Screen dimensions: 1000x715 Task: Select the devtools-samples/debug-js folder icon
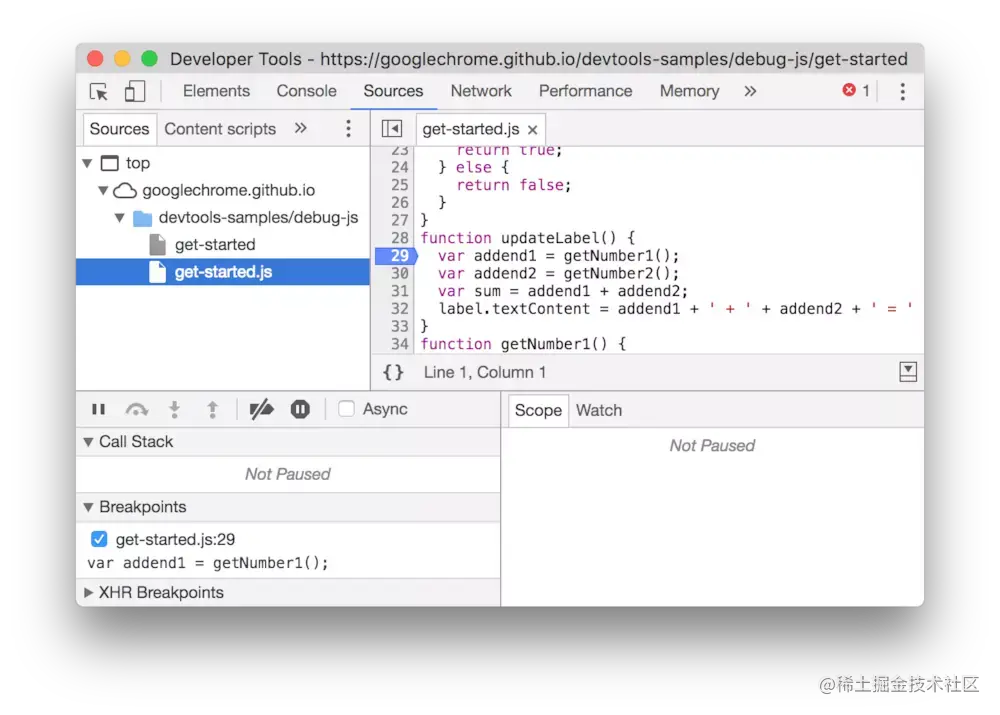142,219
